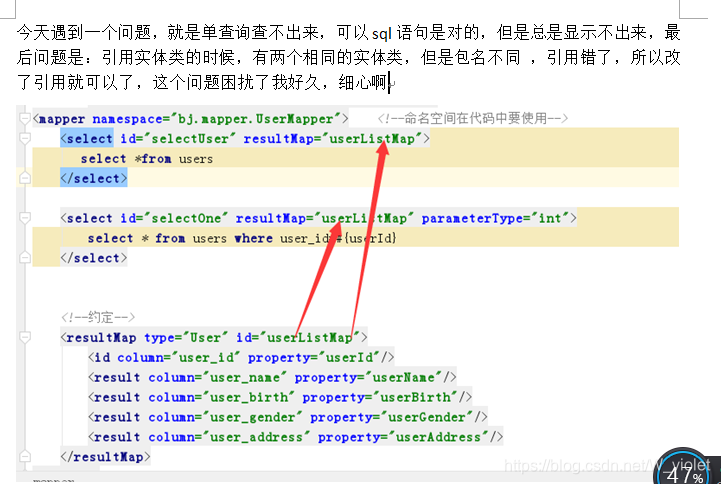Screen dimensions: 721x484
Task: Click the <id column="user_id" line
Action: point(241,357)
